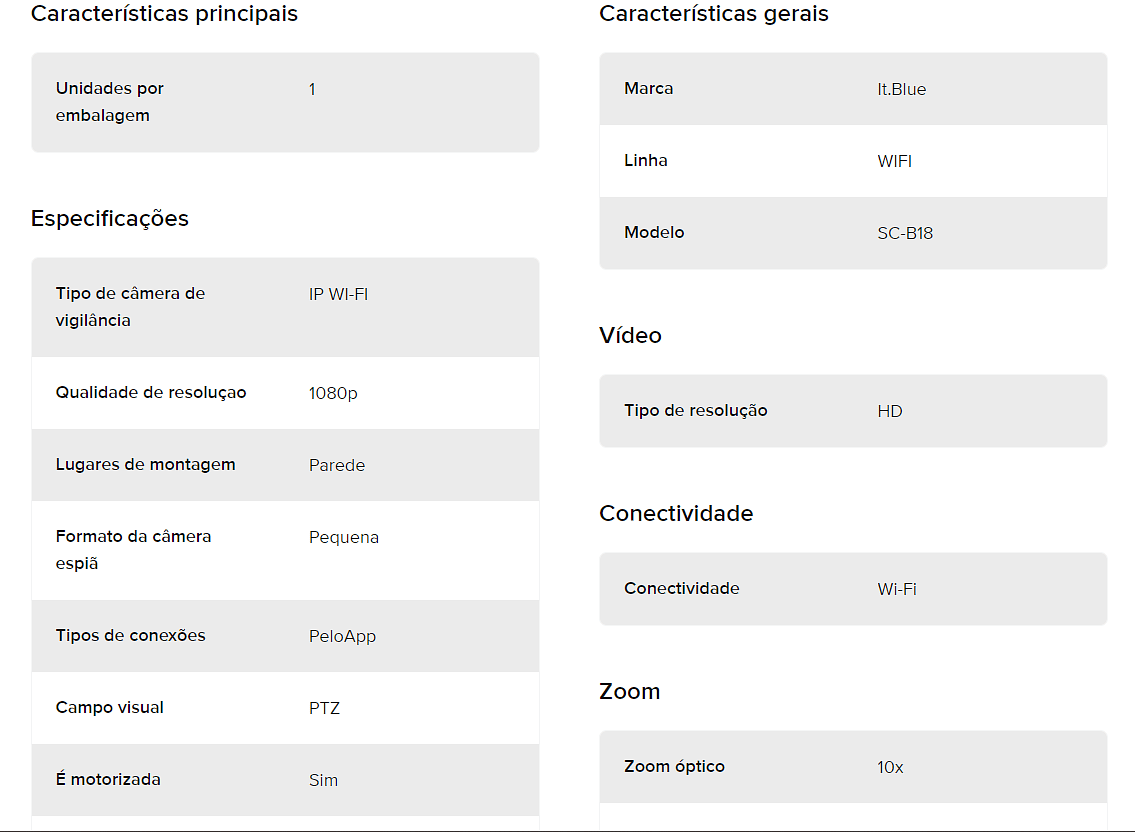Select the 'It.Blue' brand value
The width and height of the screenshot is (1135, 832).
click(901, 89)
